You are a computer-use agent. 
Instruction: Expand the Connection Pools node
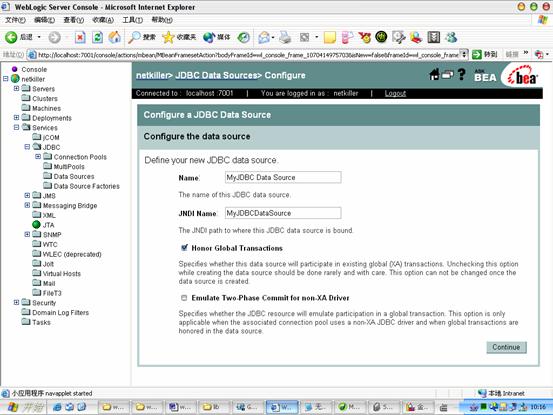(38, 157)
